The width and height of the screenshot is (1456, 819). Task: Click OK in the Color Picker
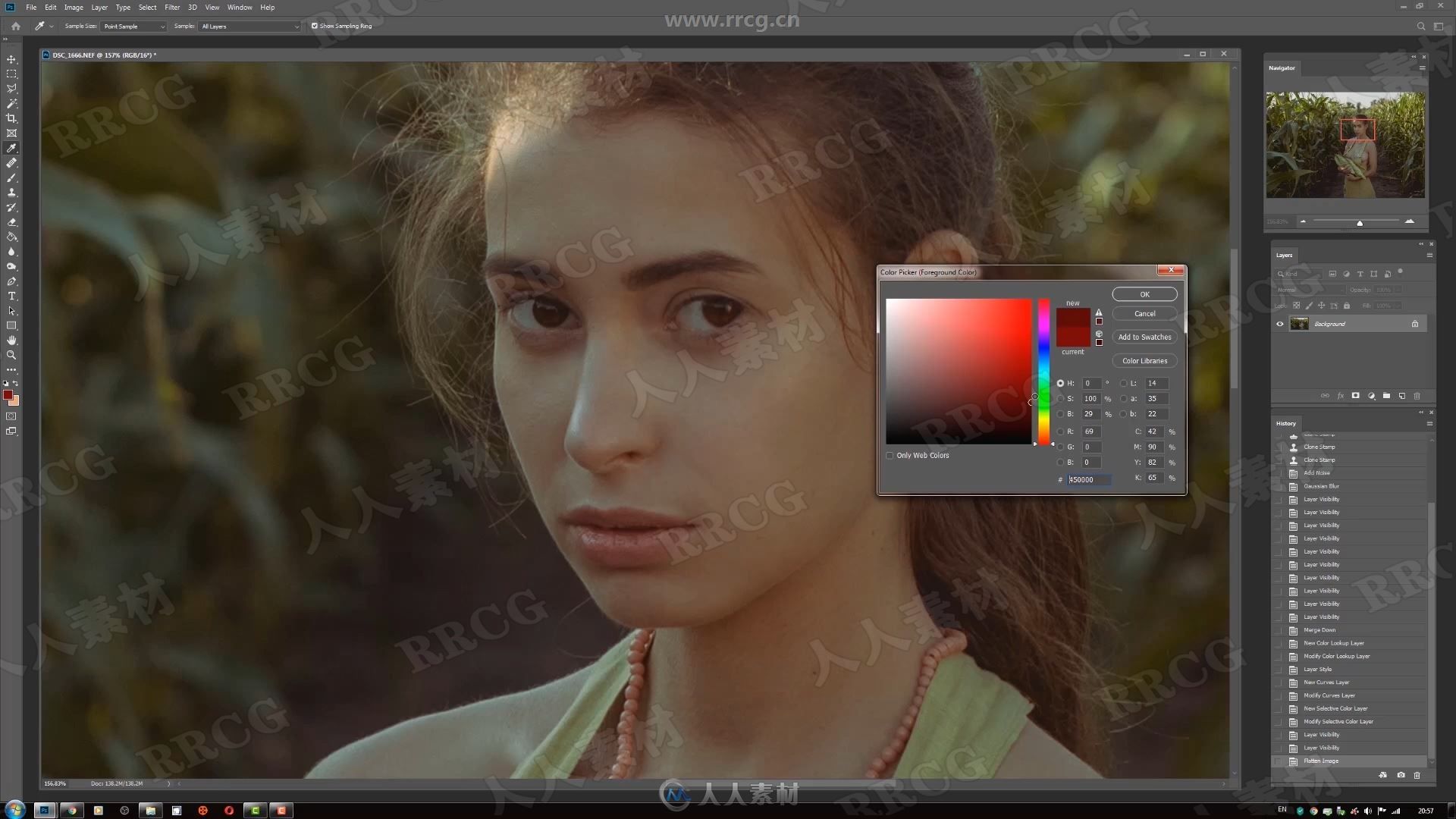pos(1144,294)
